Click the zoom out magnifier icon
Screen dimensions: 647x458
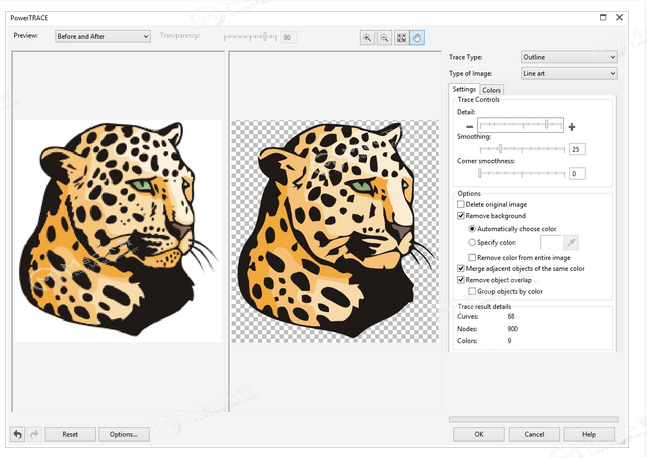[x=384, y=37]
